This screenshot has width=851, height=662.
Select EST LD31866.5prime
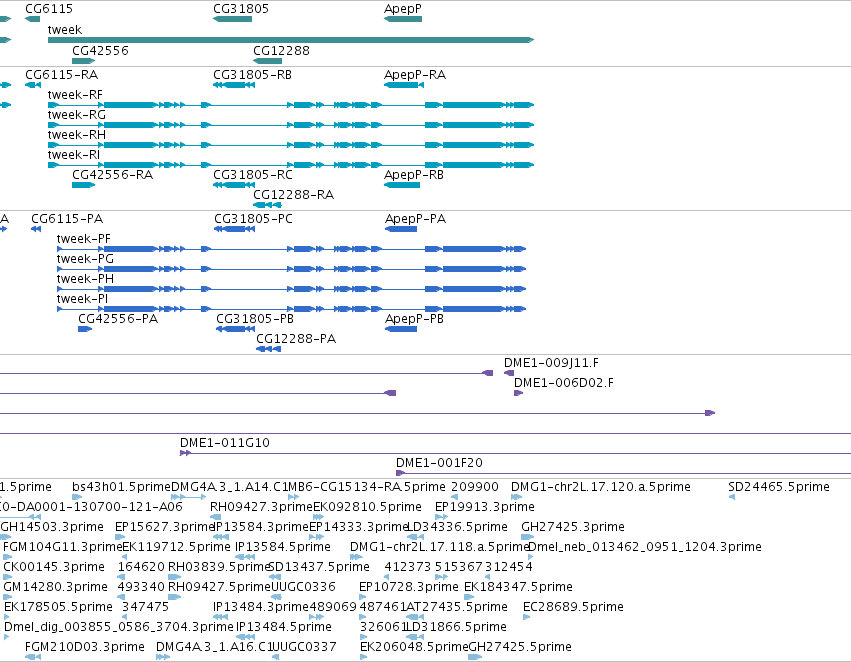tap(415, 637)
